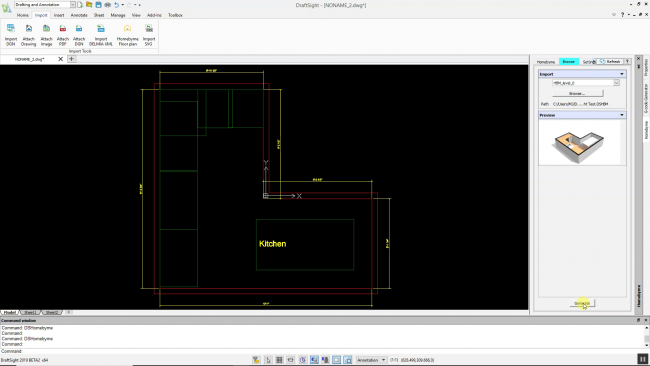Image resolution: width=650 pixels, height=366 pixels.
Task: Open the redo history dropdown arrow
Action: [x=135, y=5]
